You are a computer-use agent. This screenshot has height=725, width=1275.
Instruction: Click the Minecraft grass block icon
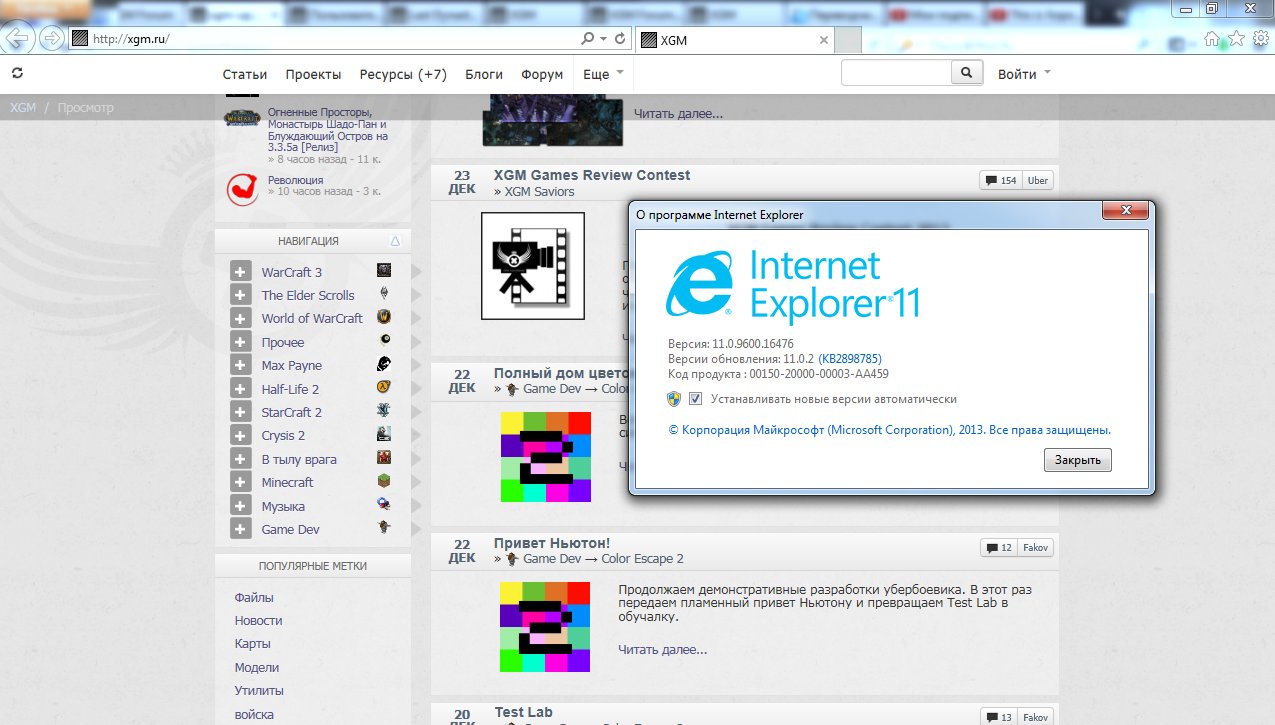384,481
